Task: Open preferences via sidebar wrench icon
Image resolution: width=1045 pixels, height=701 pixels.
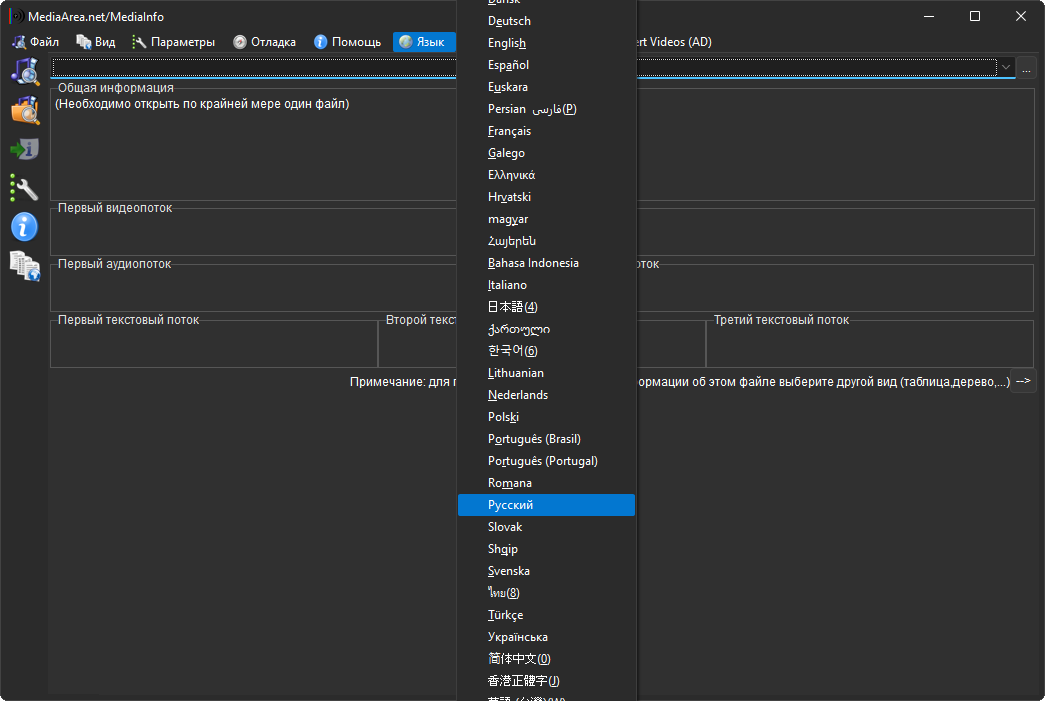Action: click(x=25, y=188)
